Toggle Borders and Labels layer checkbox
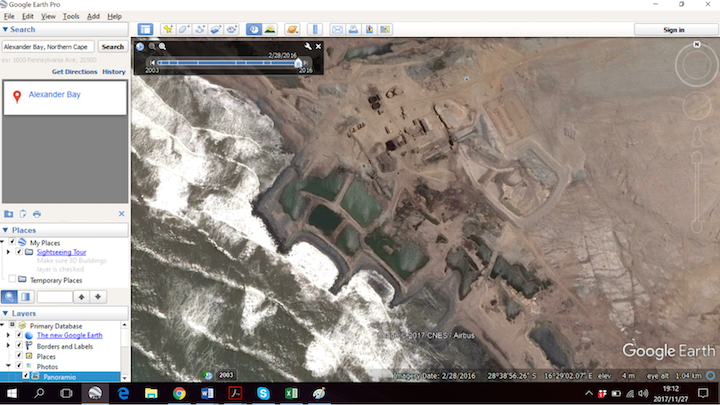This screenshot has width=720, height=405. (x=19, y=345)
